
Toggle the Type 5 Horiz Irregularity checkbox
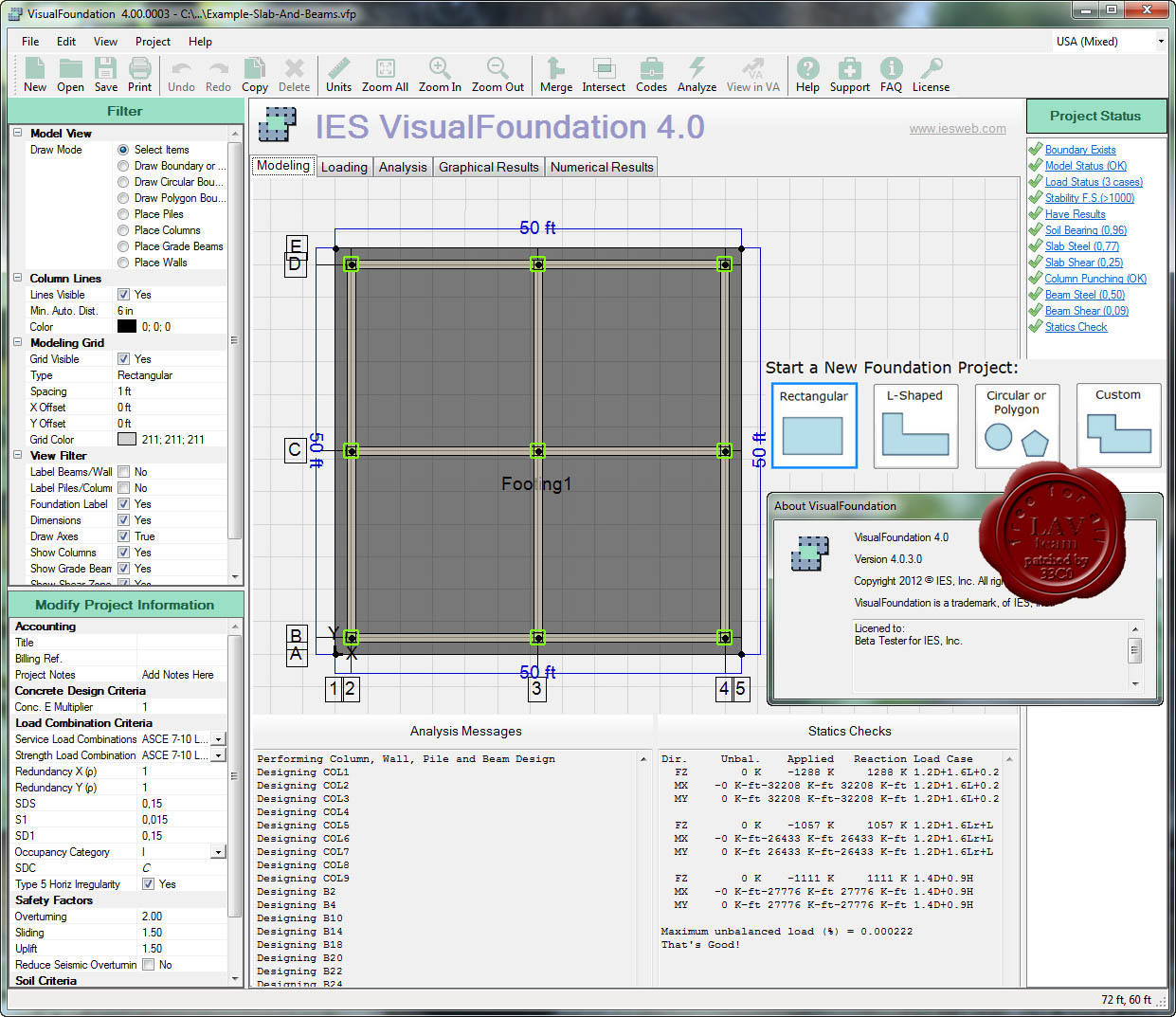coord(148,884)
